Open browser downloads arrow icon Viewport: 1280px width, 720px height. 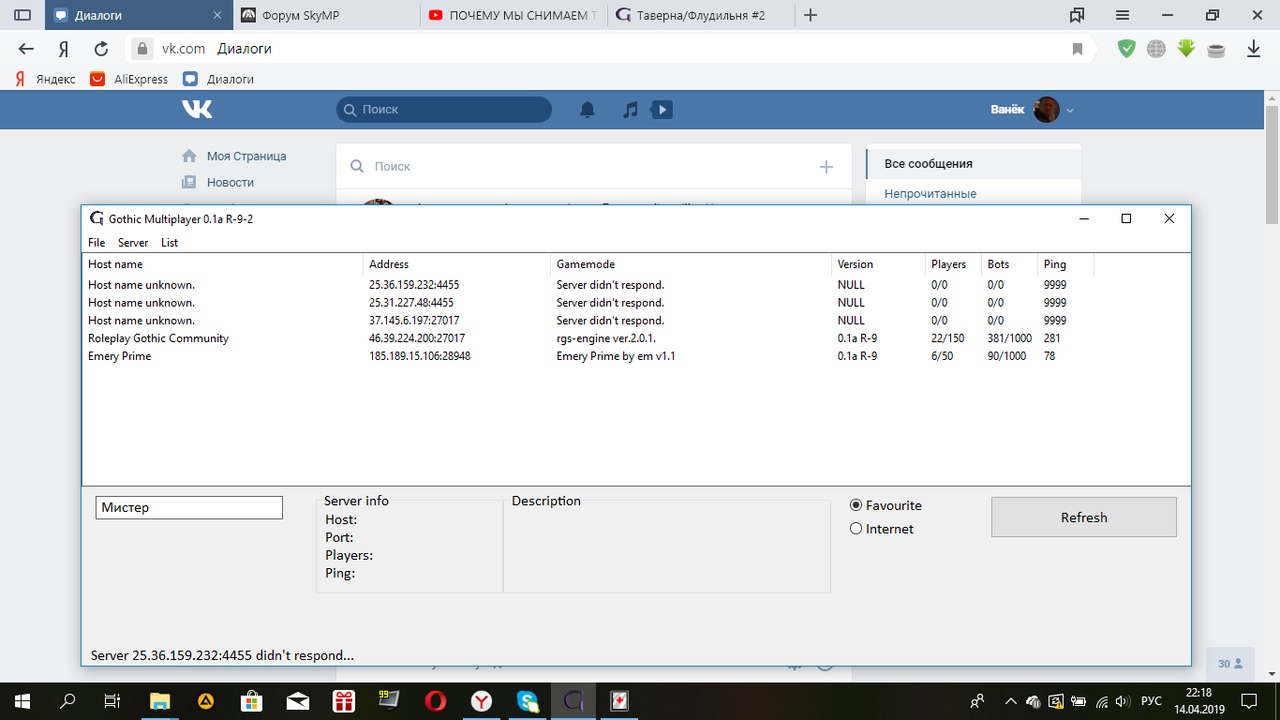click(1253, 49)
